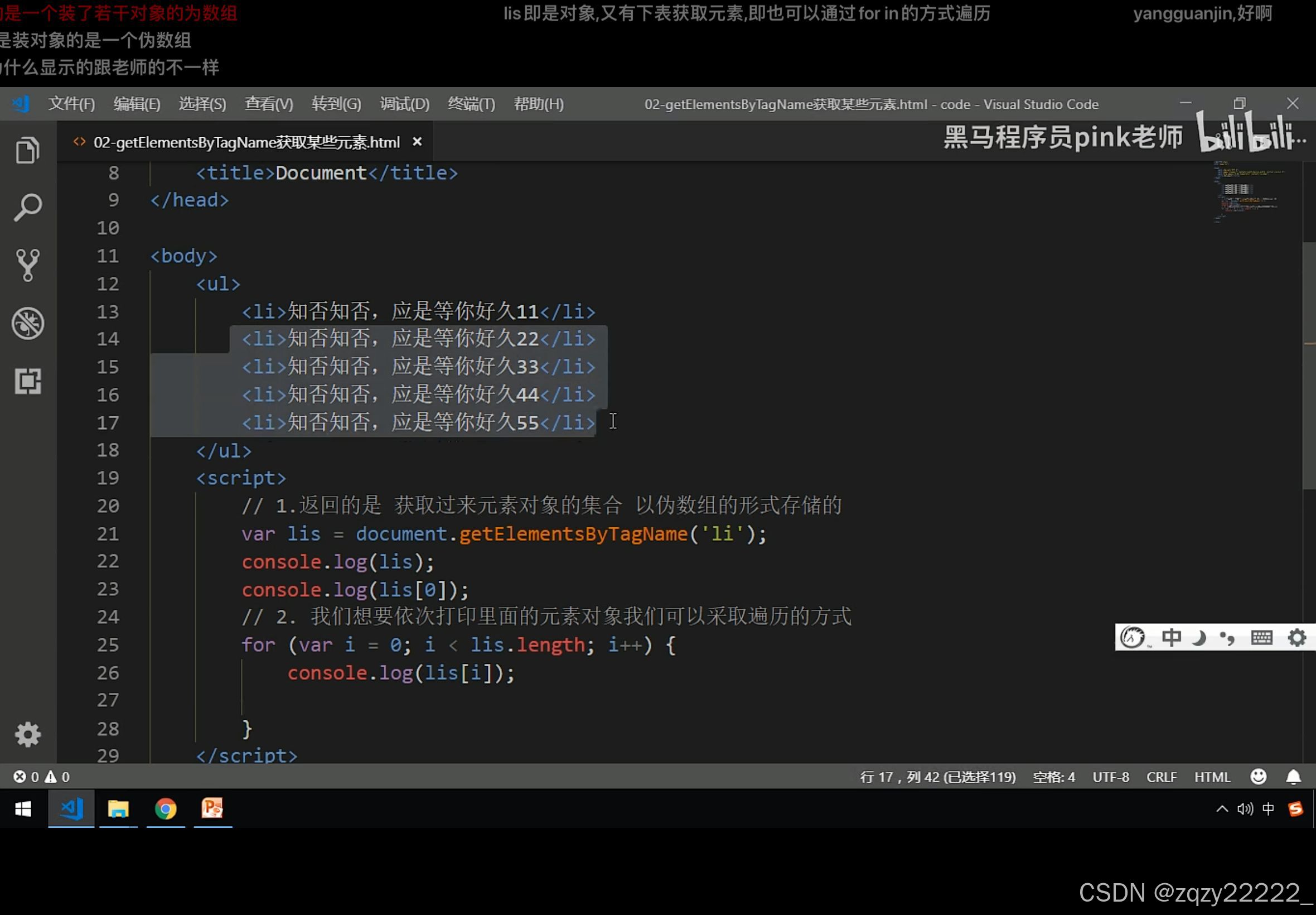Toggle Chinese/English input with the 中 icon
Viewport: 1316px width, 915px height.
1172,637
